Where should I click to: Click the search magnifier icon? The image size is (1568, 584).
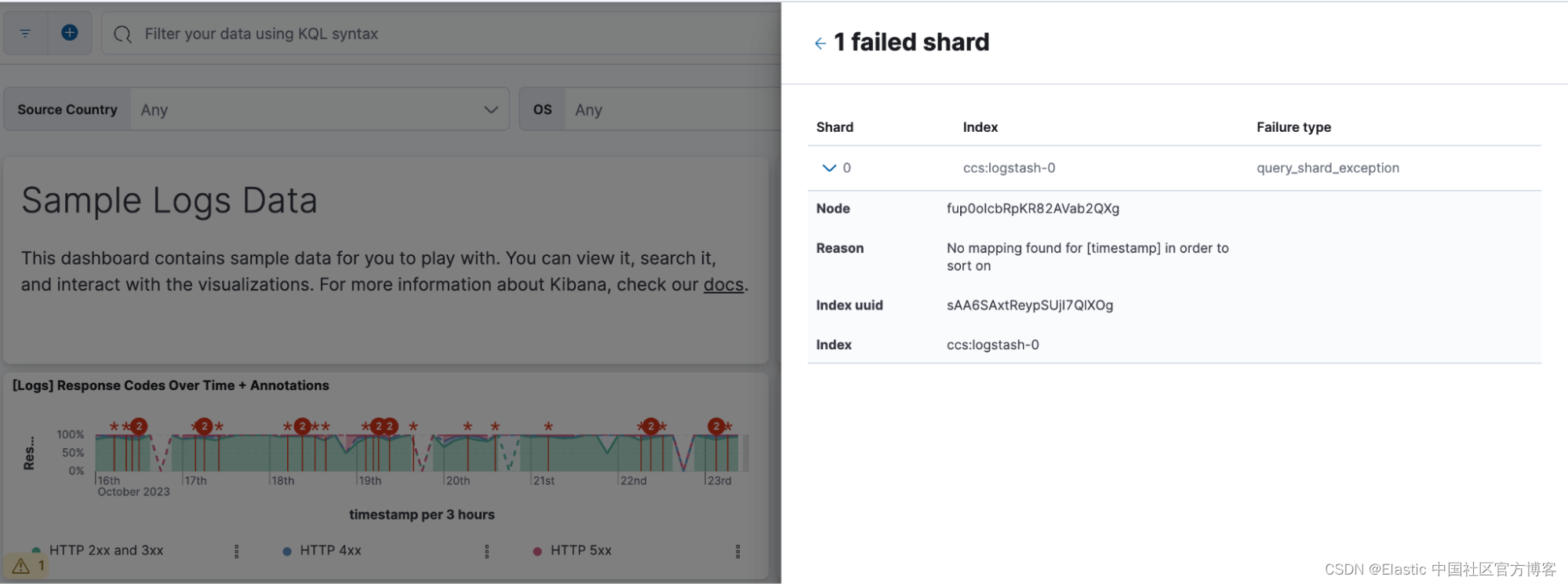click(x=122, y=35)
